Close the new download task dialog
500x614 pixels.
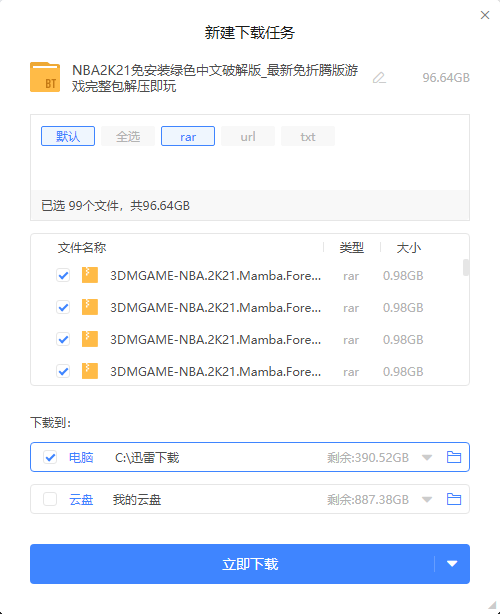[x=485, y=15]
